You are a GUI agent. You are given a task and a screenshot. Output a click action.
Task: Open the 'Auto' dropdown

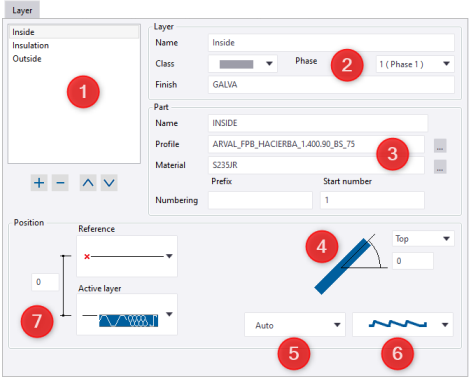point(295,325)
